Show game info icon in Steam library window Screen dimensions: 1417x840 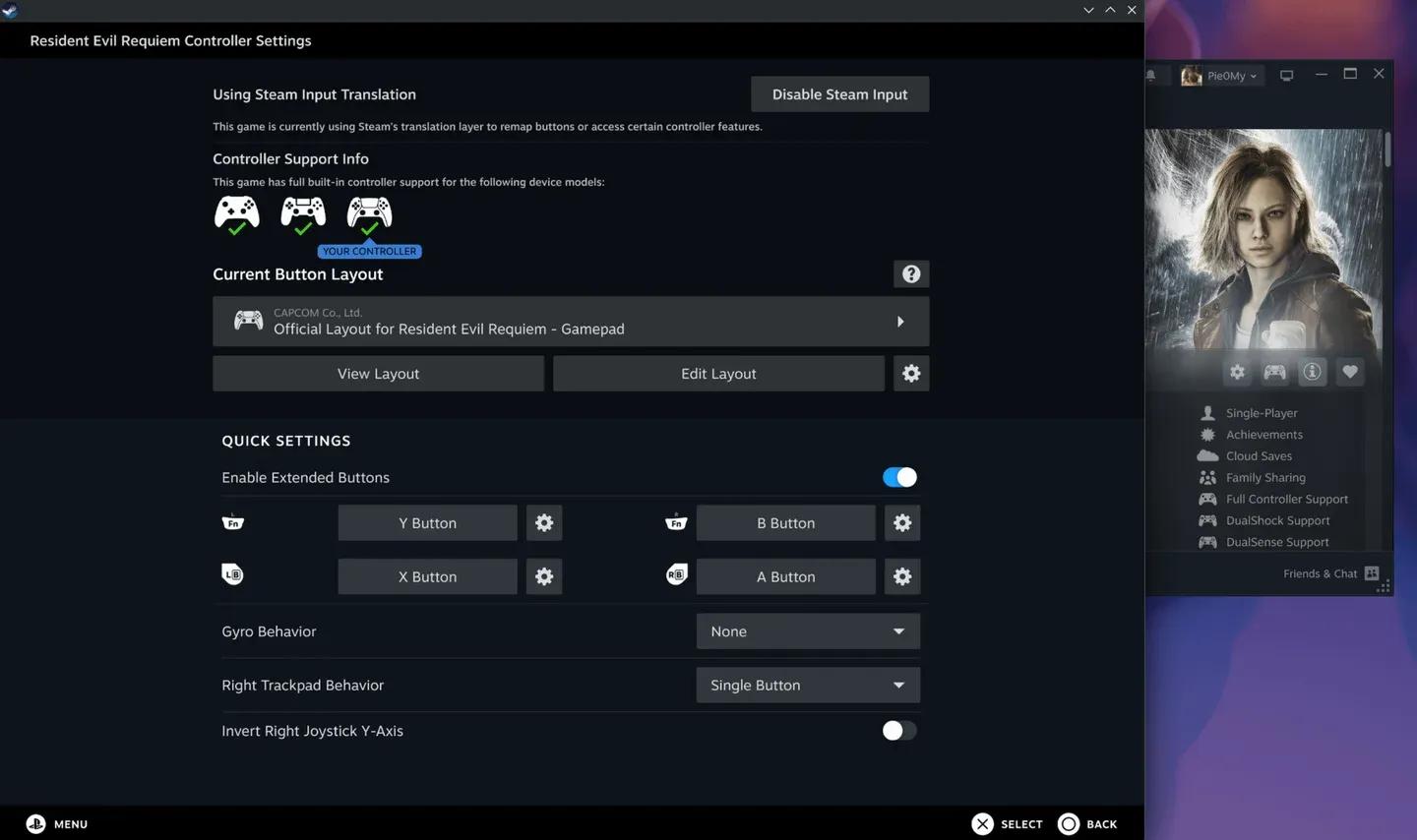(1312, 372)
